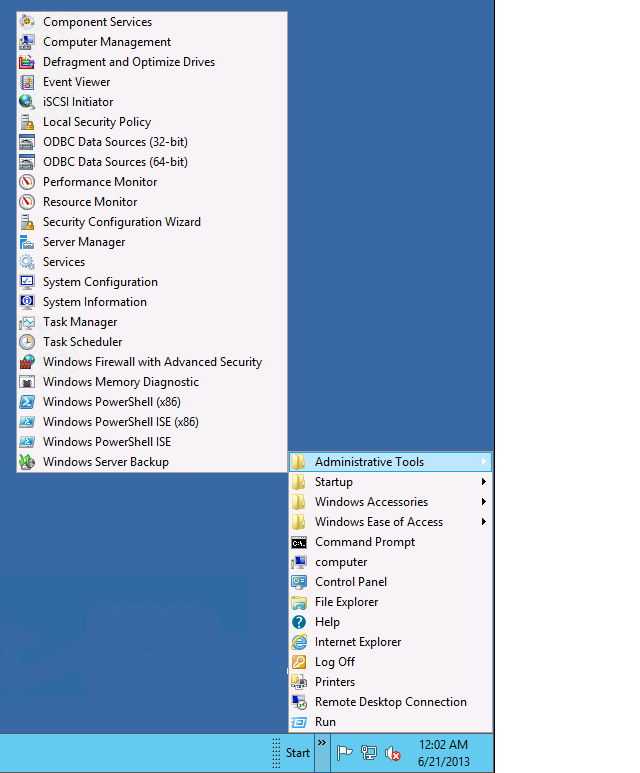This screenshot has height=773, width=640.
Task: Expand the Startup submenu arrow
Action: tap(484, 482)
